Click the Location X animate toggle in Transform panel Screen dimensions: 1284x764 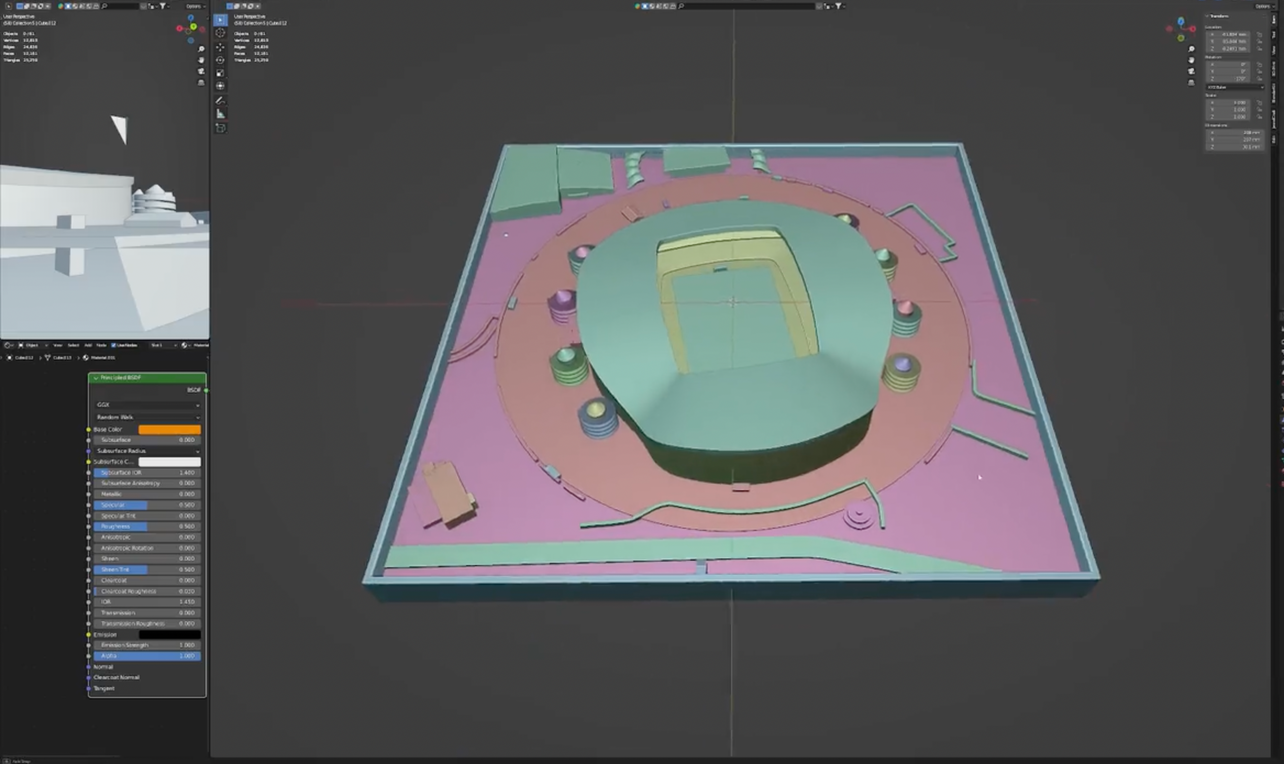(1260, 34)
